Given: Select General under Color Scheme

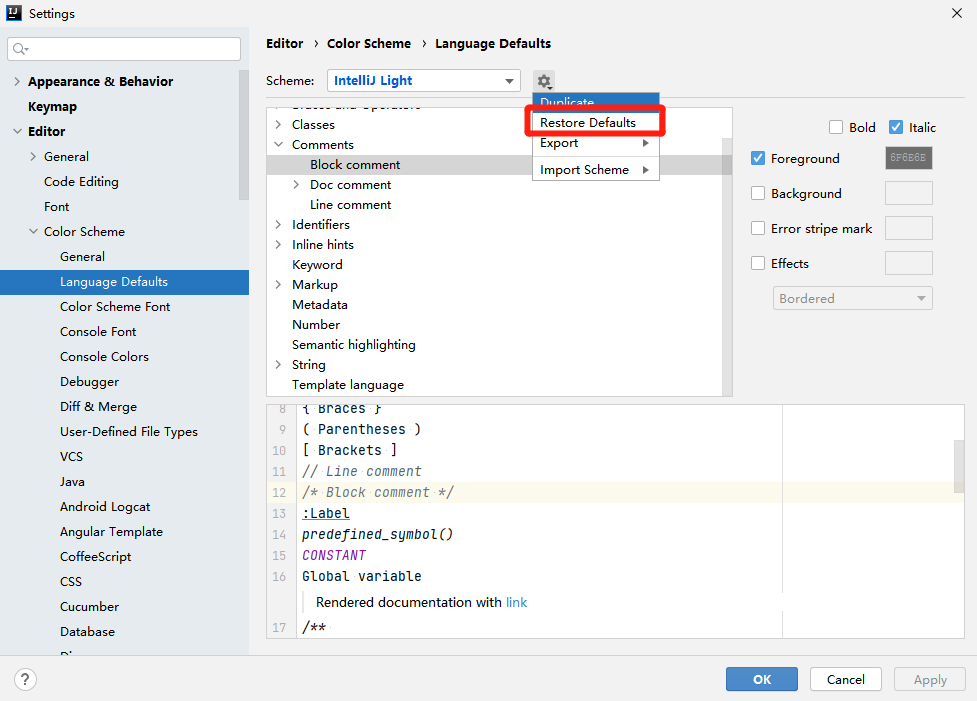Looking at the screenshot, I should click(x=82, y=256).
